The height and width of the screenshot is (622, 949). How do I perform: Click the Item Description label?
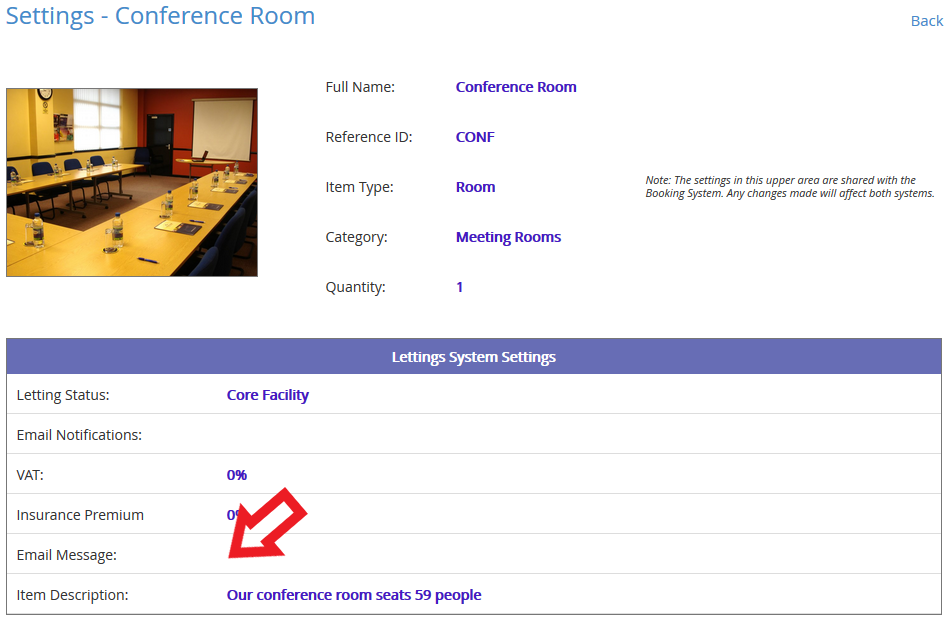coord(72,595)
